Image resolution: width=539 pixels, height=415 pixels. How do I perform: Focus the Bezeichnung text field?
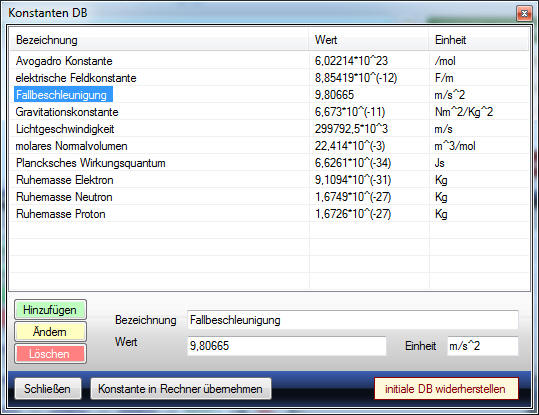pyautogui.click(x=353, y=320)
